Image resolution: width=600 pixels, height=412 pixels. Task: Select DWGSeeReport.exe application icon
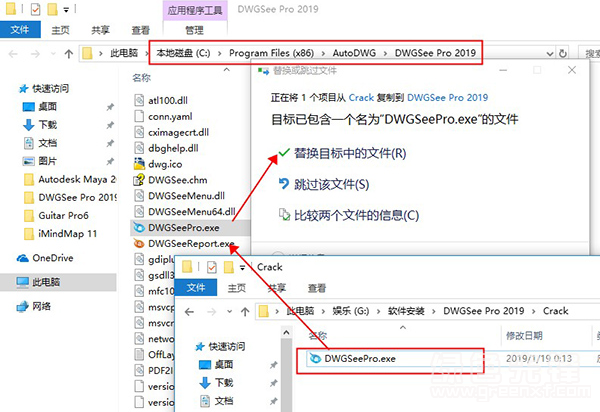tap(139, 243)
